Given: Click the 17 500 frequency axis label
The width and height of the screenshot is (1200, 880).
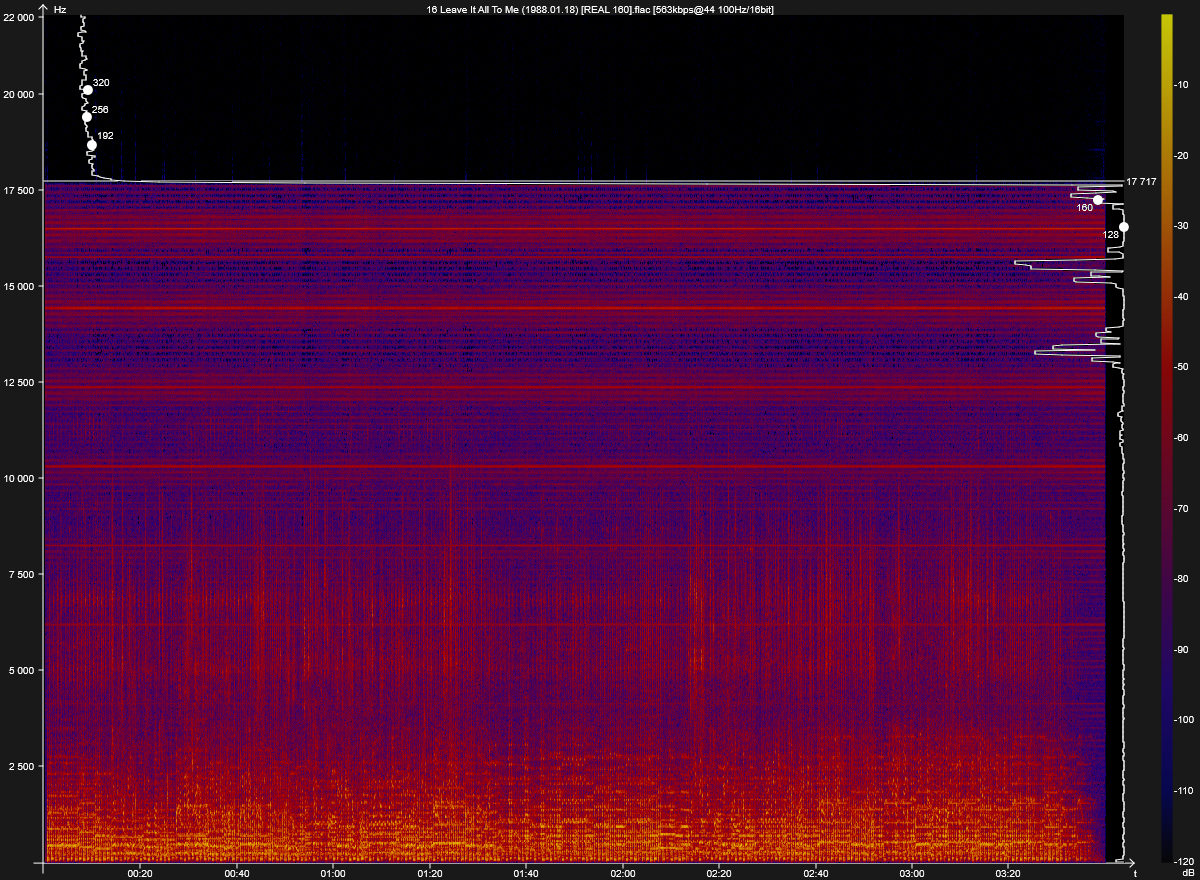Looking at the screenshot, I should pos(20,191).
